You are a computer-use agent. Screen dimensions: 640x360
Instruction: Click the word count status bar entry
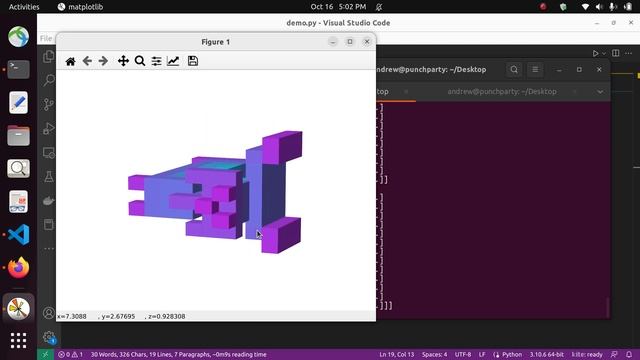178,354
